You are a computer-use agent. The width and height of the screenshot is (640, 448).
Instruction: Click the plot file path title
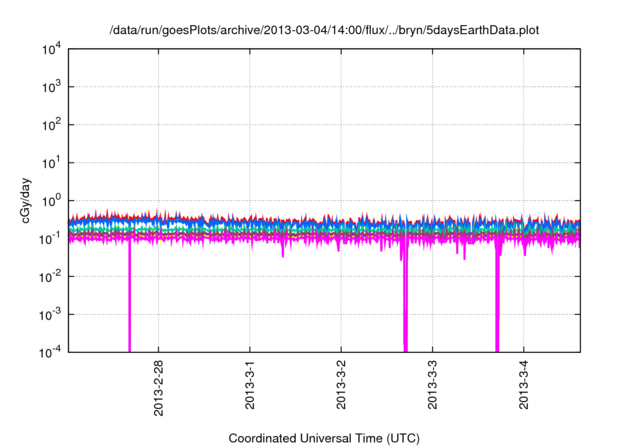click(x=324, y=30)
